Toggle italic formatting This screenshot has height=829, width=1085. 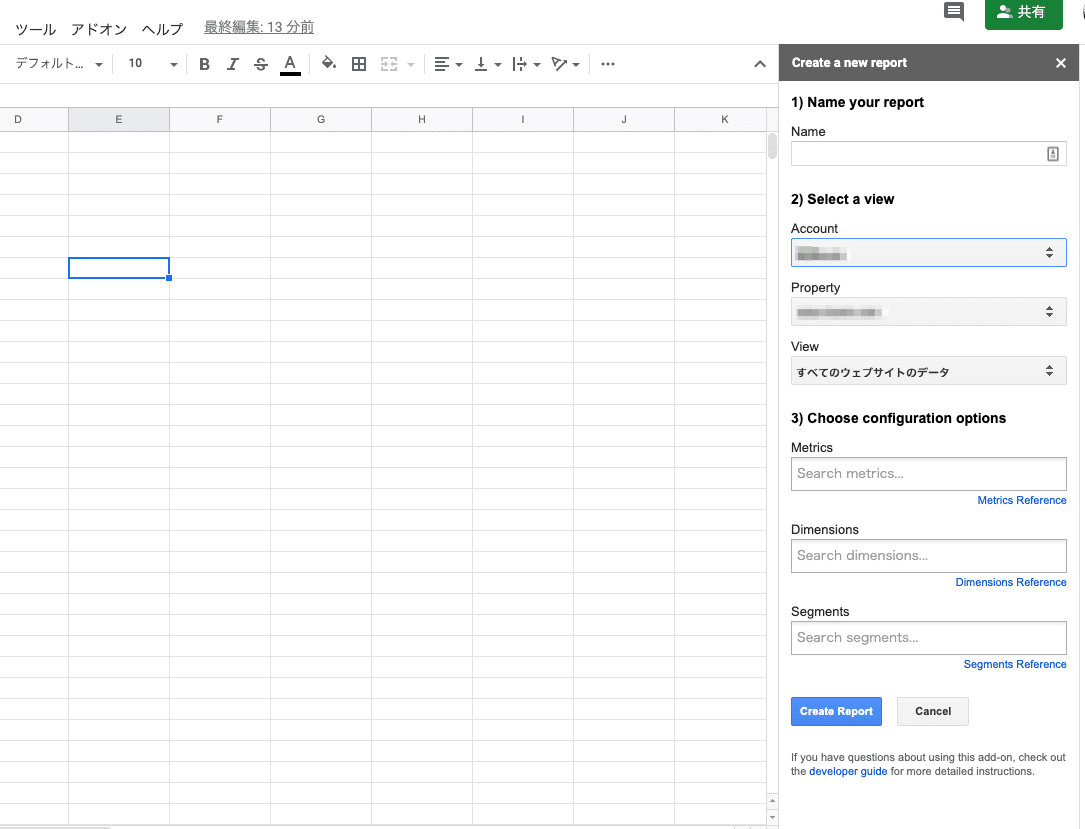[232, 64]
